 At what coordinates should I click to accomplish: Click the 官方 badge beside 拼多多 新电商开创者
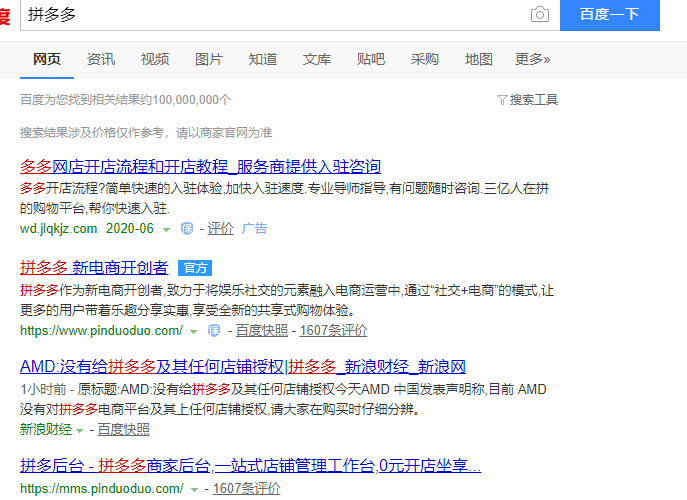click(195, 268)
